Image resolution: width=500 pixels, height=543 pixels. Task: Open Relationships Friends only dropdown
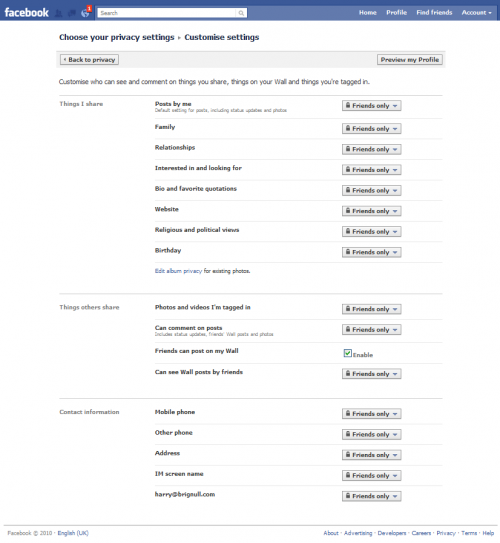coord(372,149)
